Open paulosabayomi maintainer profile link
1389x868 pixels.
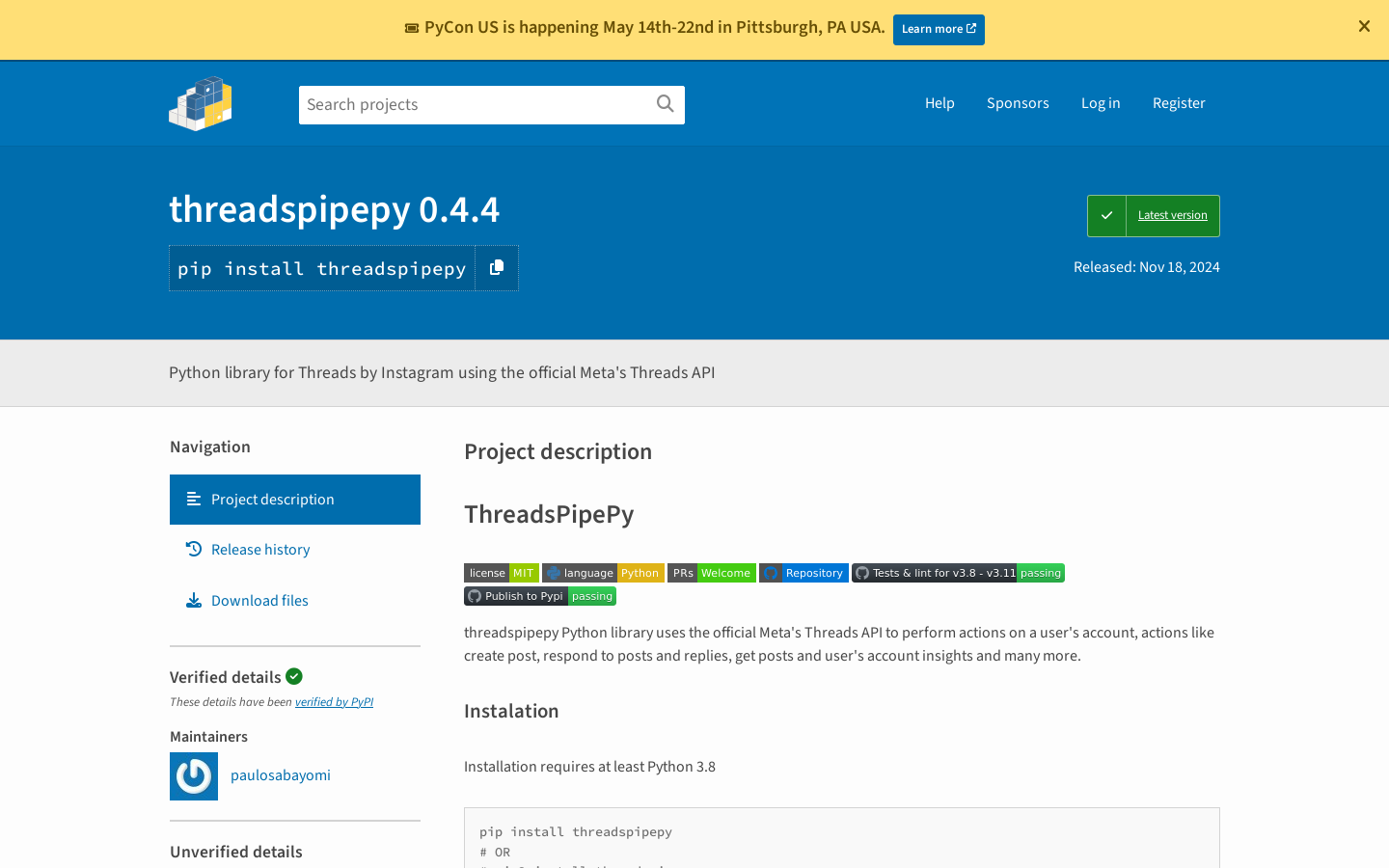281,775
